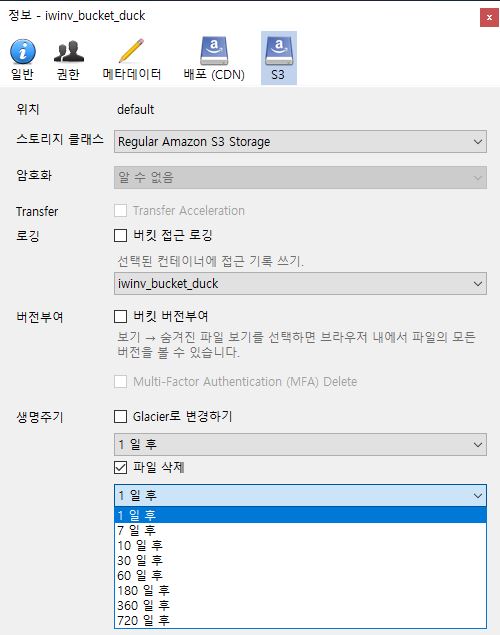500x635 pixels.
Task: Check the Glacier로 변경하기 checkbox
Action: click(x=121, y=416)
